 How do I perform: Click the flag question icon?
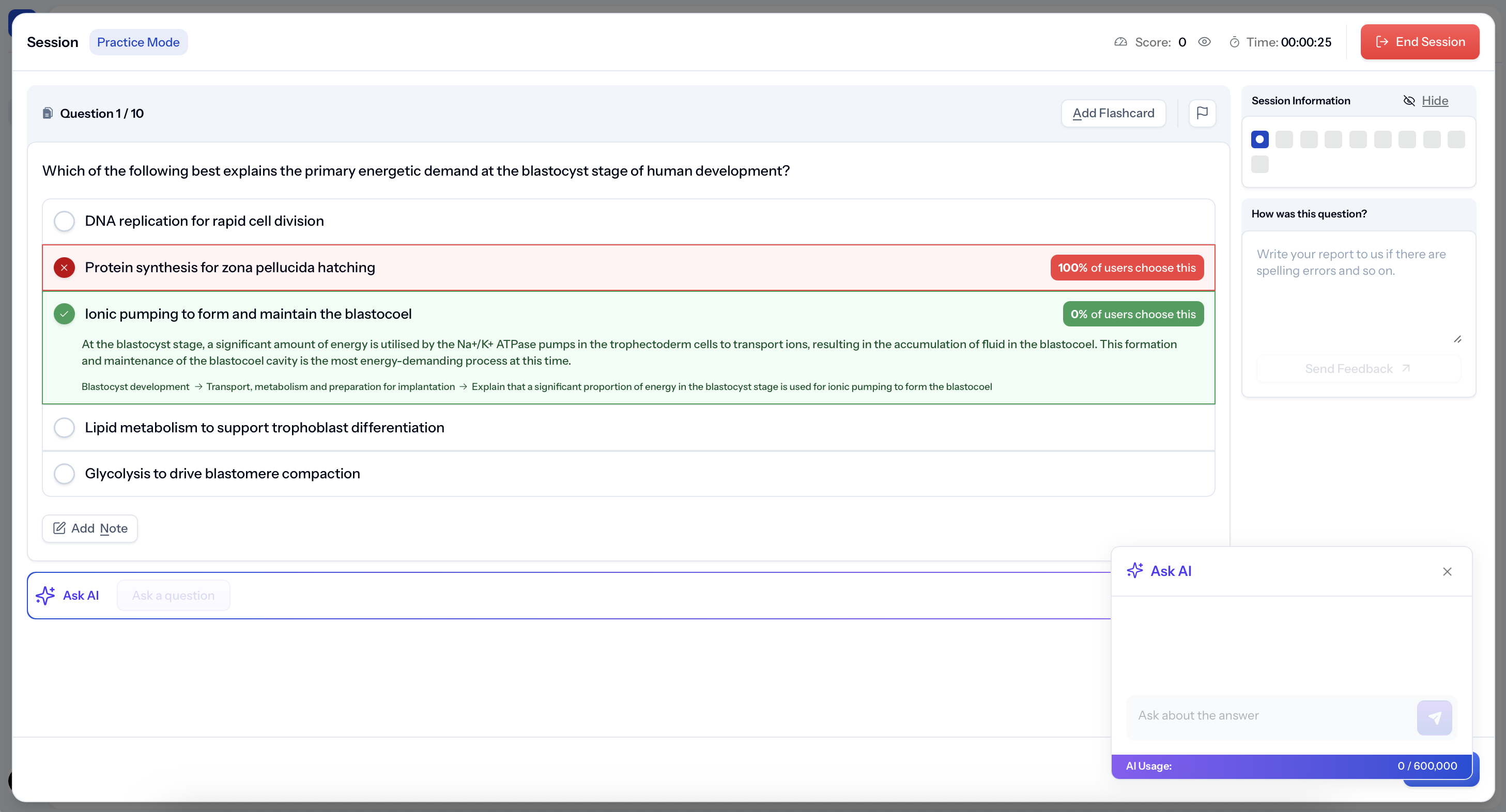tap(1202, 113)
